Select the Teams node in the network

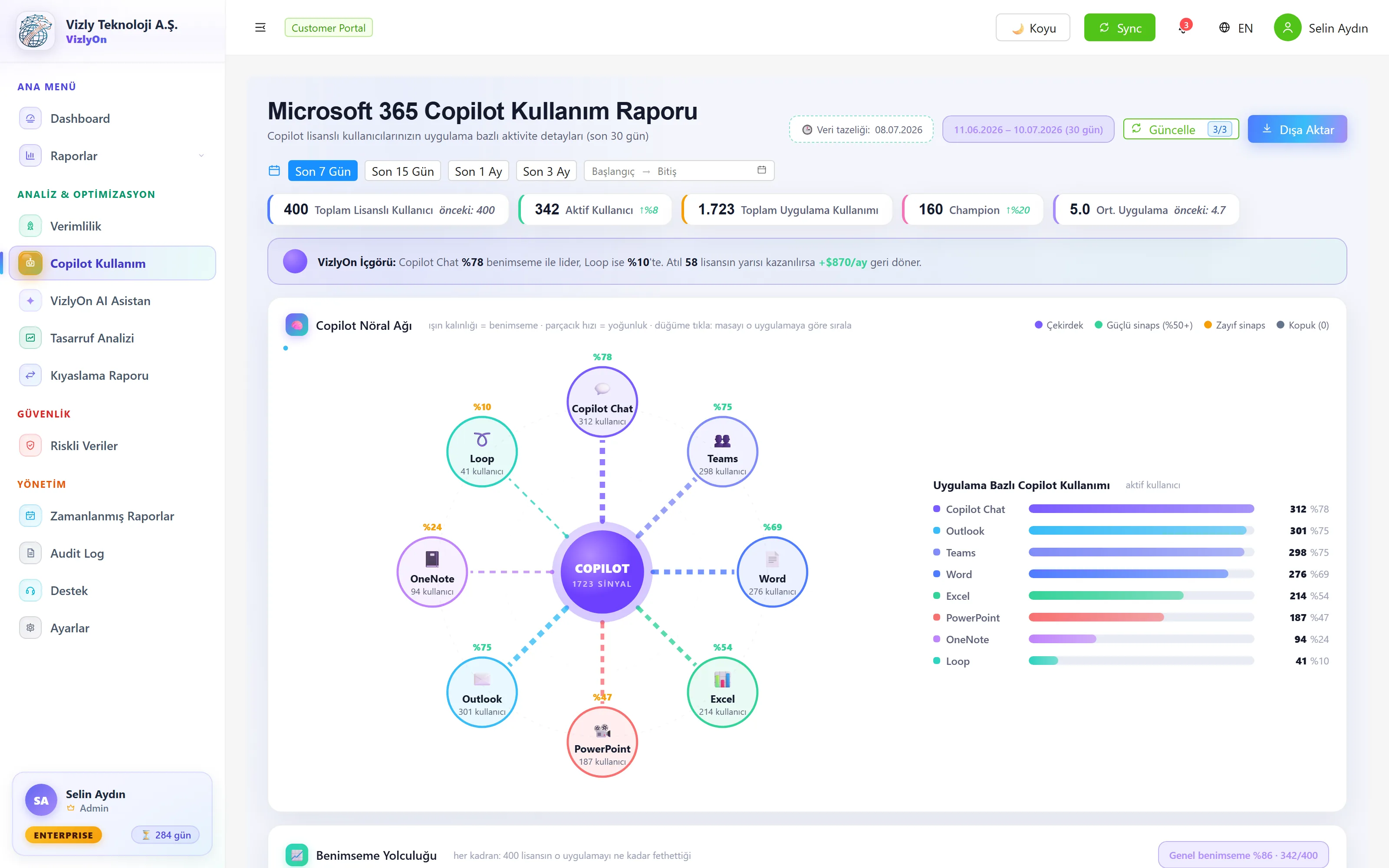[723, 451]
